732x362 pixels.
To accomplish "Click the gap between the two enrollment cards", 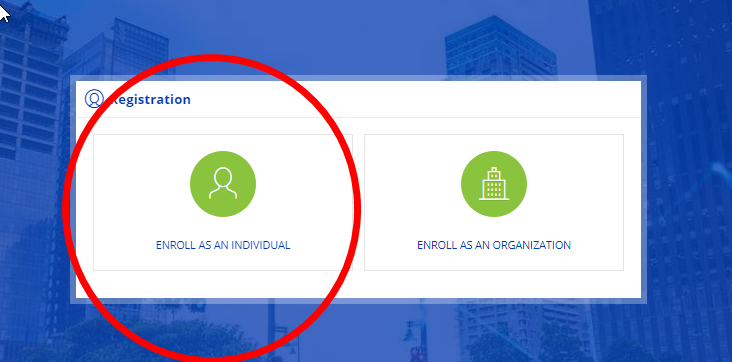I will (359, 202).
